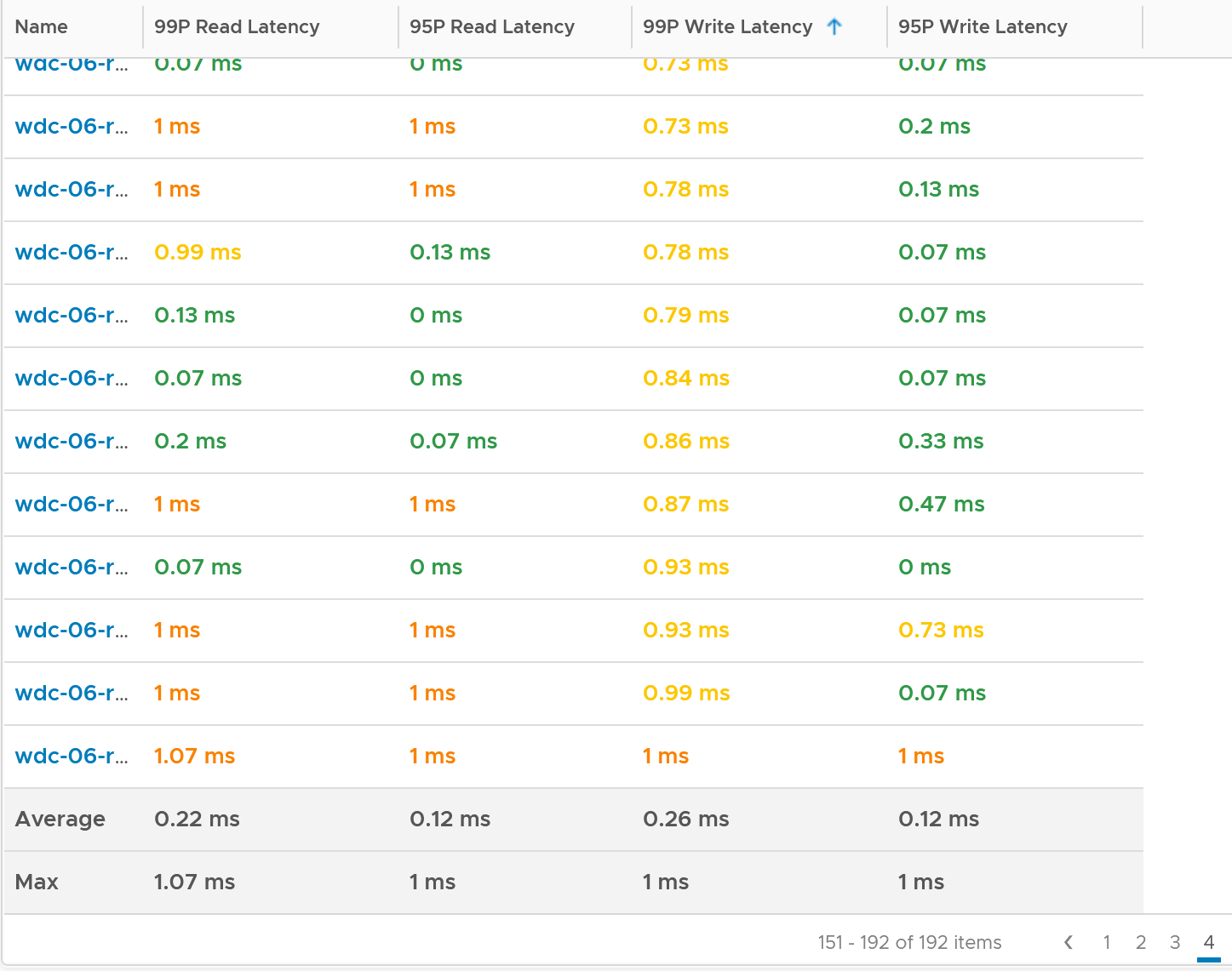Click the ascending sort arrow icon
1232x971 pixels.
pyautogui.click(x=834, y=26)
